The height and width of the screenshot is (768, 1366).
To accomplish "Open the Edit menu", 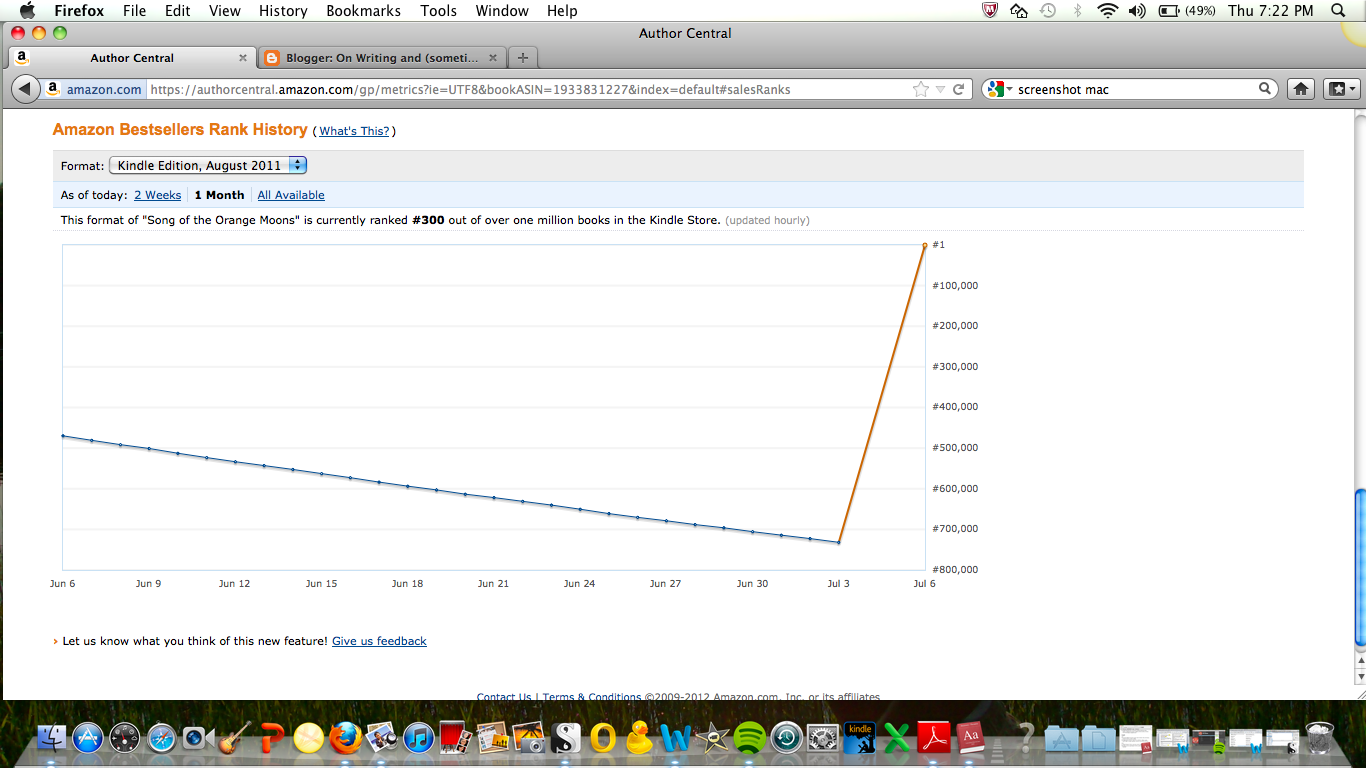I will click(178, 11).
